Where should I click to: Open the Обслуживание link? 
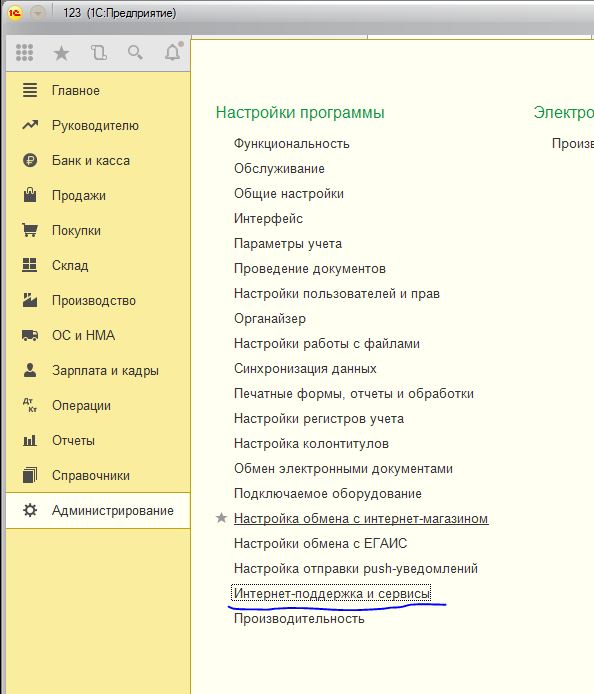pyautogui.click(x=279, y=169)
